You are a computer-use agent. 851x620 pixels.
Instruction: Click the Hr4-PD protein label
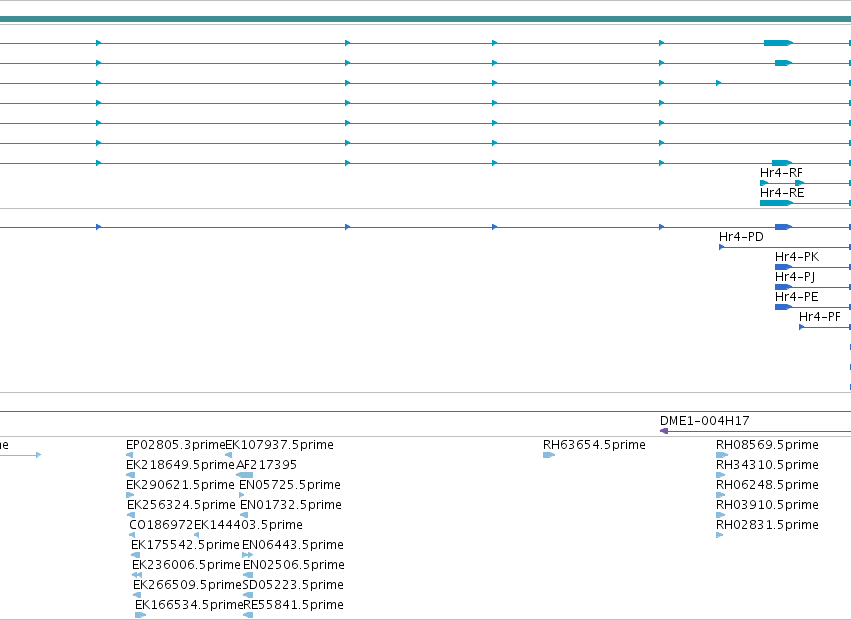pos(741,237)
